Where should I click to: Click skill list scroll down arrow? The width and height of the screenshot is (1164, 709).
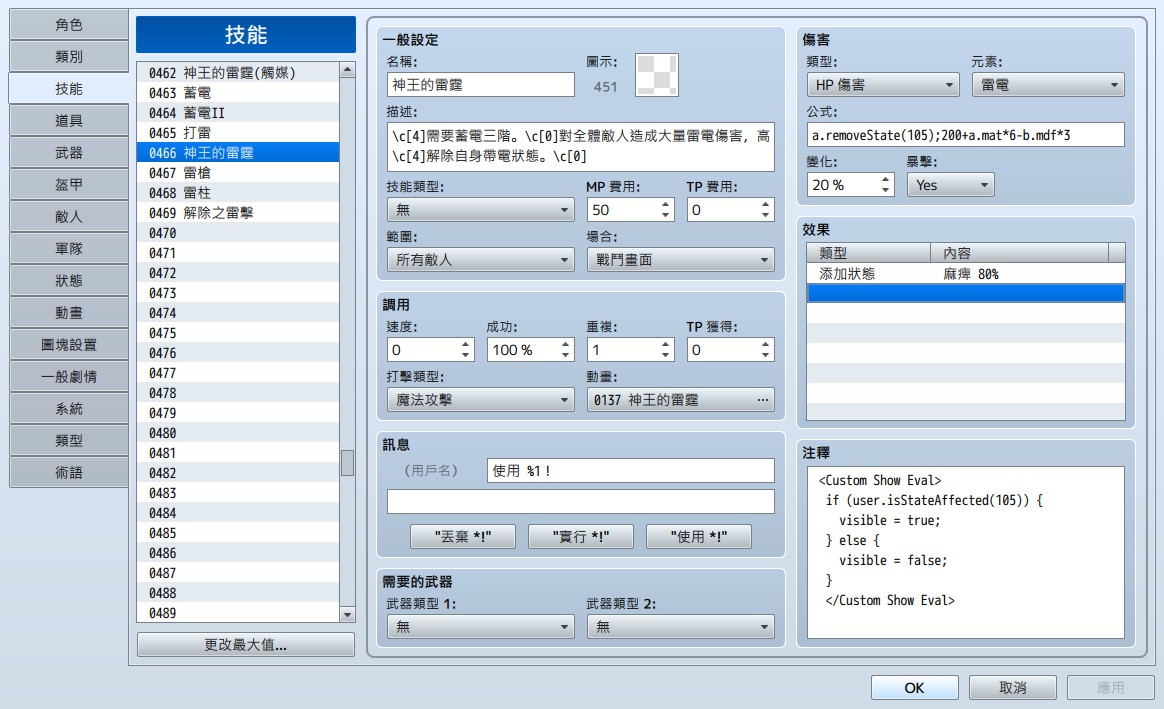347,615
